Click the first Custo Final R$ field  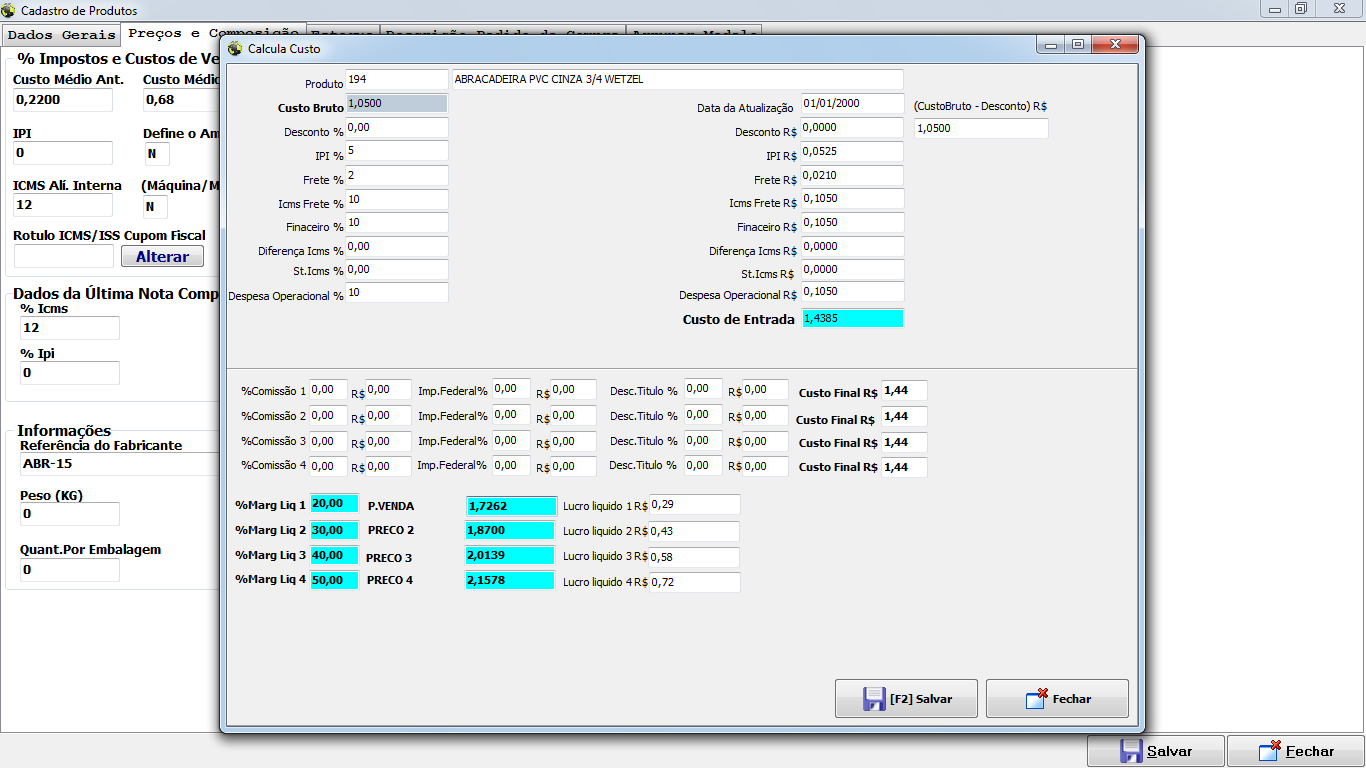click(x=904, y=391)
